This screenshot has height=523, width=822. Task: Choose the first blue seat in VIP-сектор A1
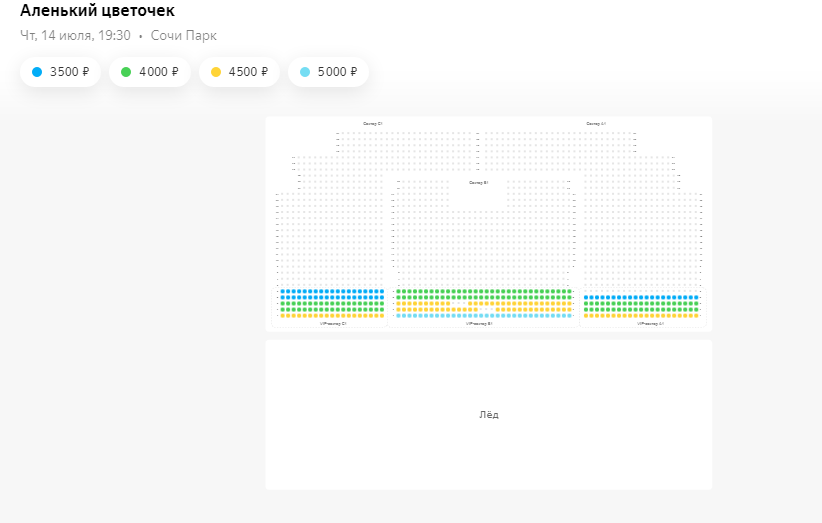coord(586,297)
